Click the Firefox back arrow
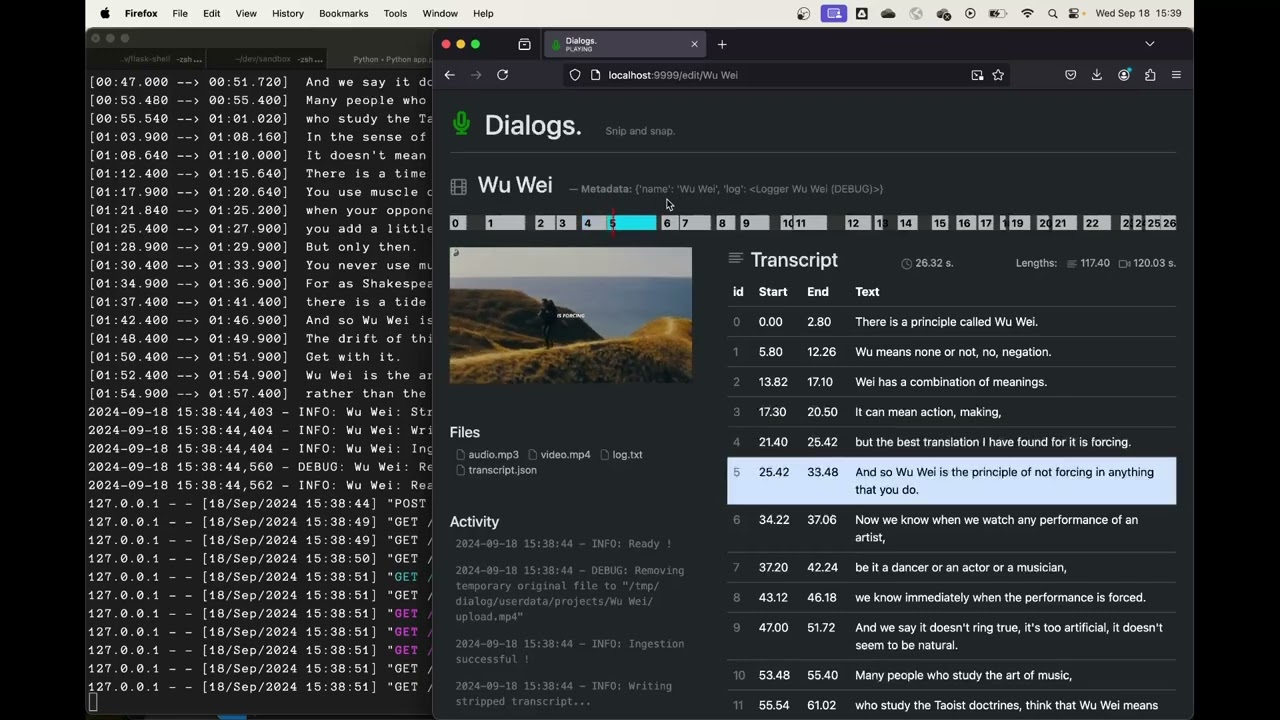This screenshot has width=1280, height=720. (x=450, y=75)
